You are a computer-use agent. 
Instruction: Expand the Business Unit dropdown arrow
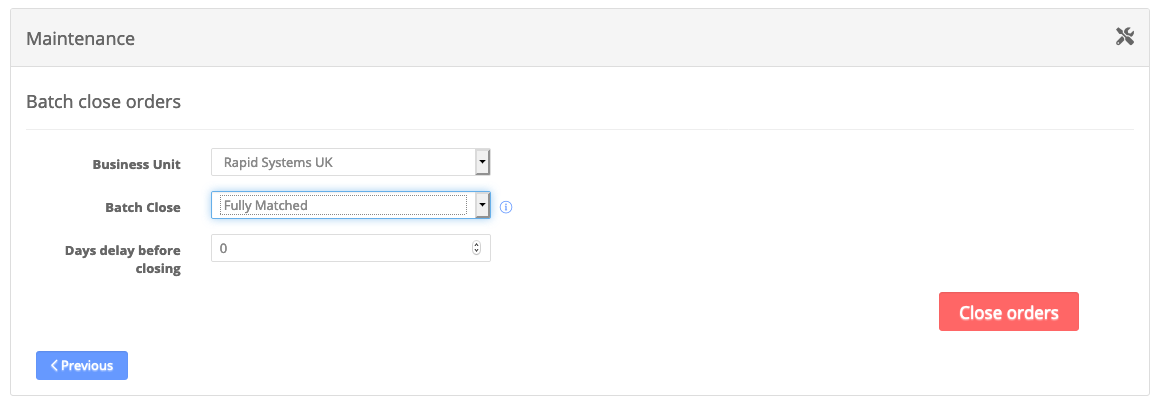tap(482, 162)
